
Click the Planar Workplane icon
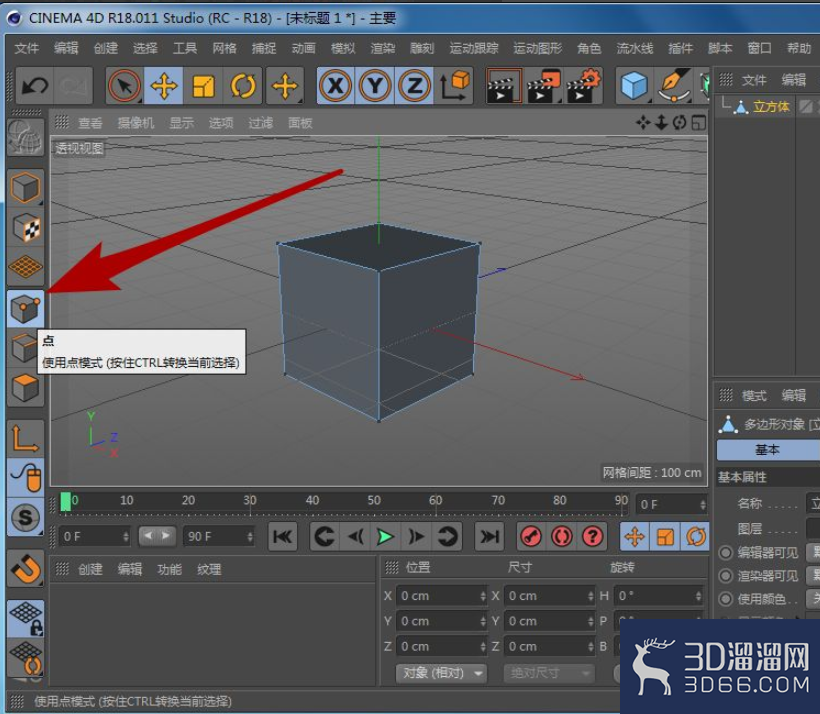(x=25, y=659)
